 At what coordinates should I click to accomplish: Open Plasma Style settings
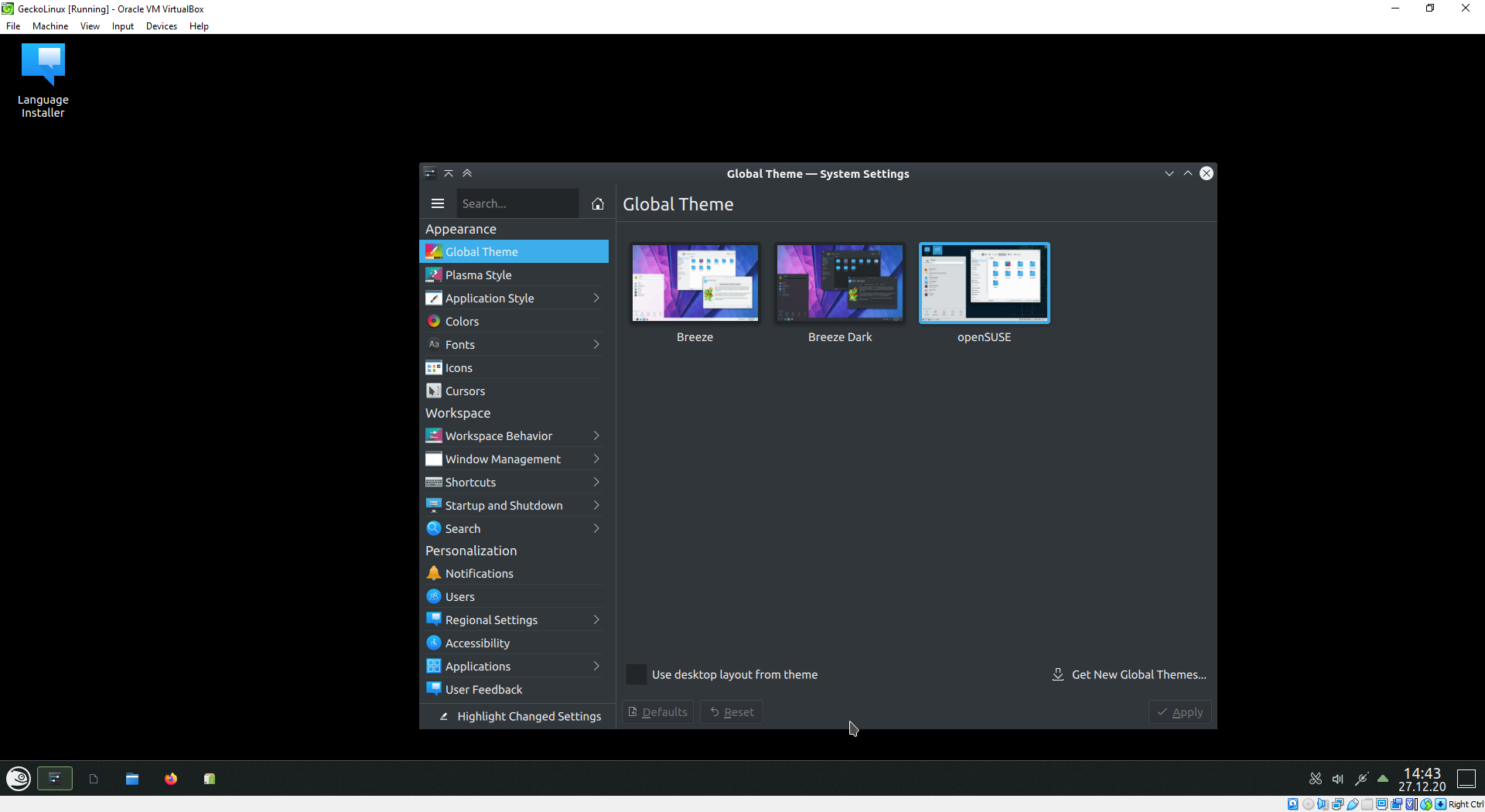514,275
